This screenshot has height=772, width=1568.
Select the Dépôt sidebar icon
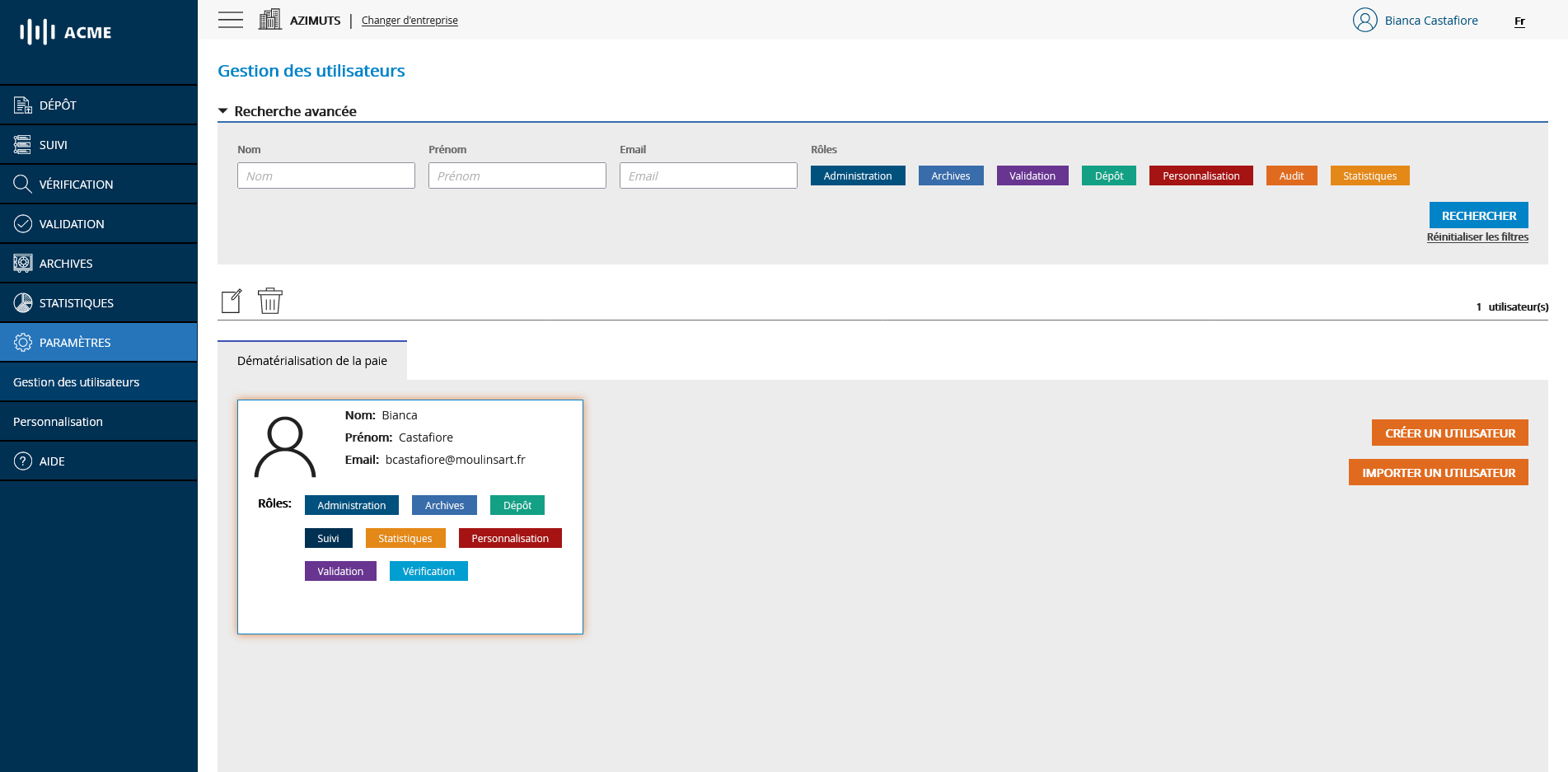(x=22, y=105)
